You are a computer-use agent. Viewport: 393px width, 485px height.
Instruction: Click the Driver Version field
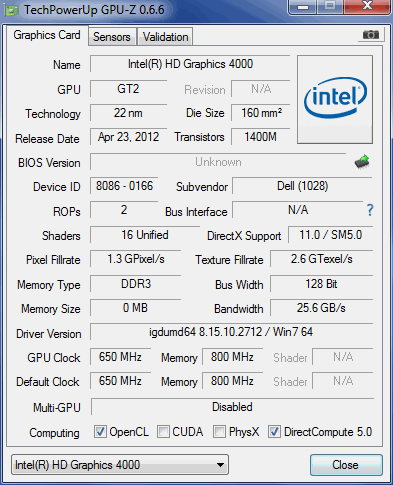tap(231, 332)
